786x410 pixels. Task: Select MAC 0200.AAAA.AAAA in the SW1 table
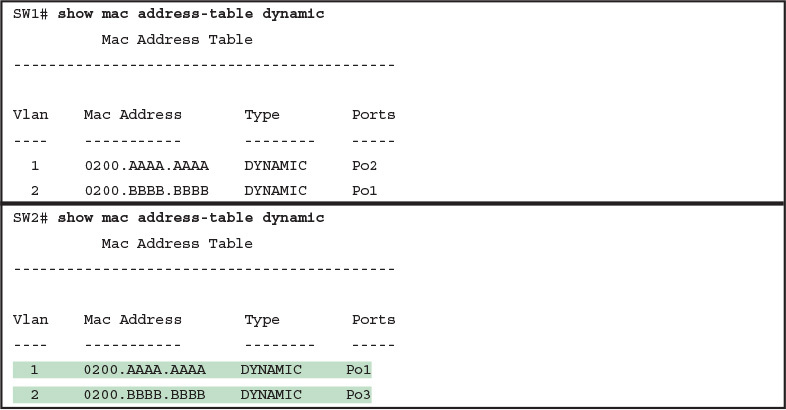(x=133, y=165)
